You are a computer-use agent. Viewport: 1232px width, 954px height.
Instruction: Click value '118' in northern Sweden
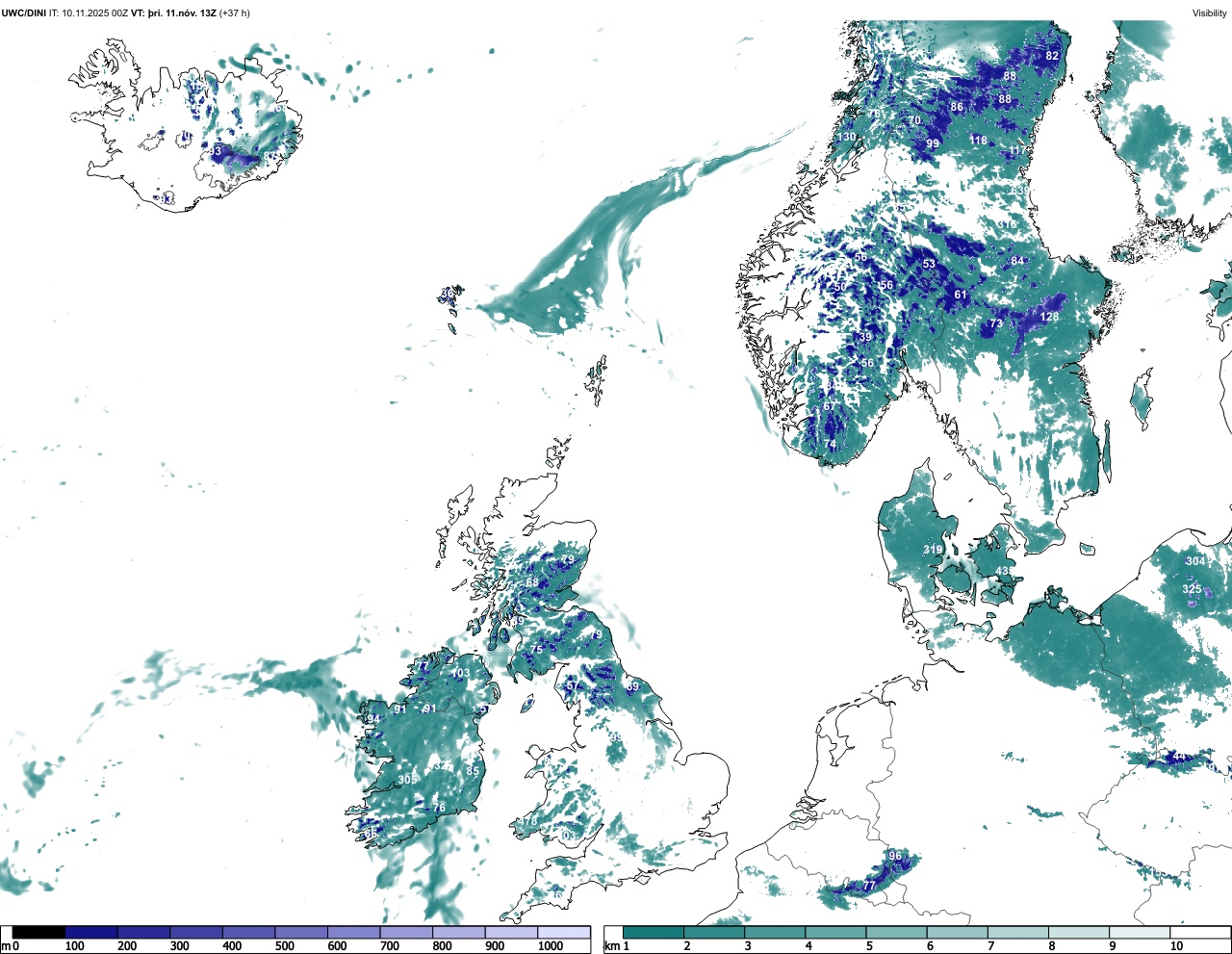979,141
